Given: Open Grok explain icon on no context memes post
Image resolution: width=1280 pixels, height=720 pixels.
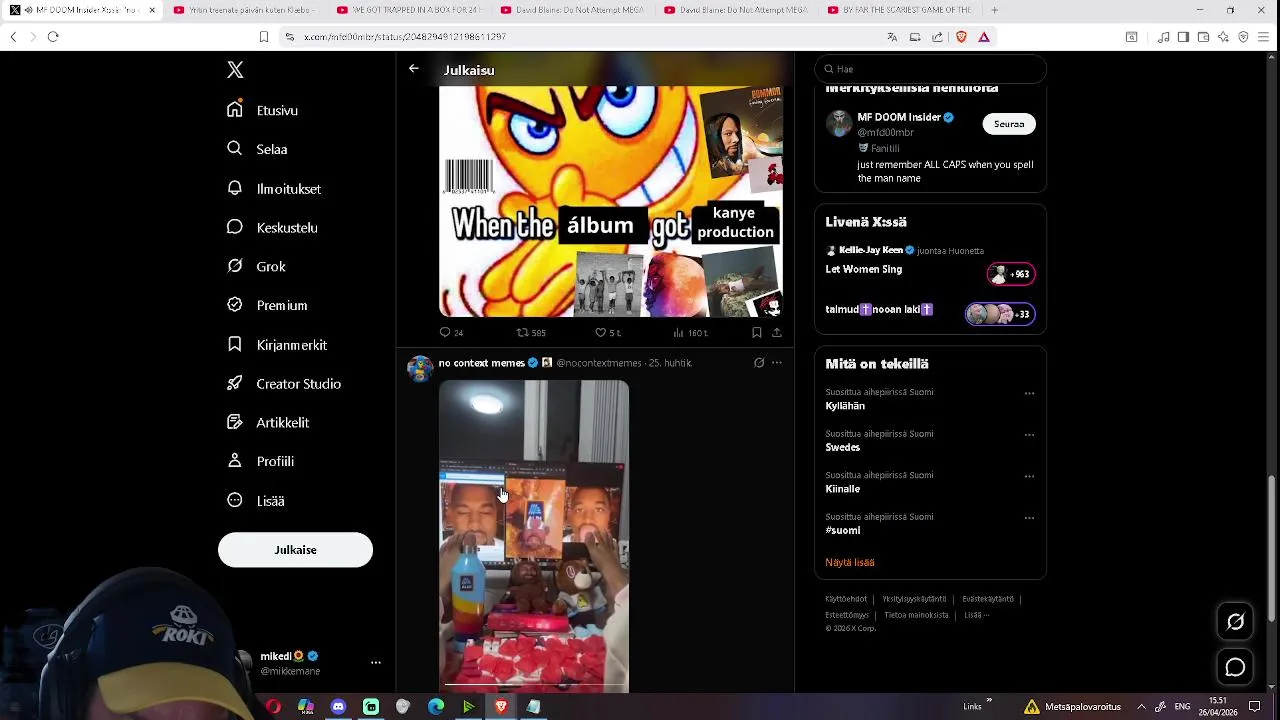Looking at the screenshot, I should click(x=759, y=363).
